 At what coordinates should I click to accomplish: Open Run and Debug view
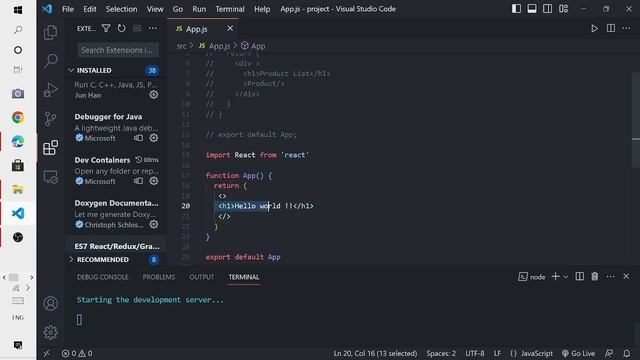click(x=51, y=90)
